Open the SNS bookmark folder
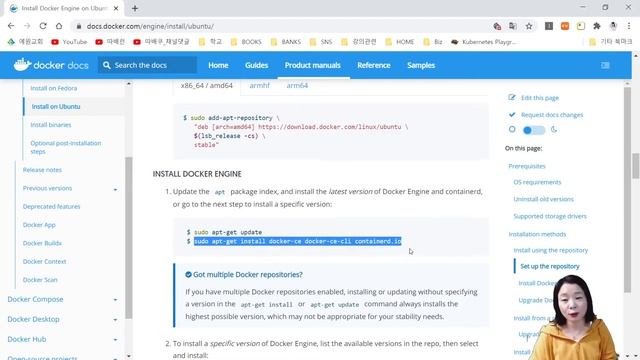640x360 pixels. (321, 42)
